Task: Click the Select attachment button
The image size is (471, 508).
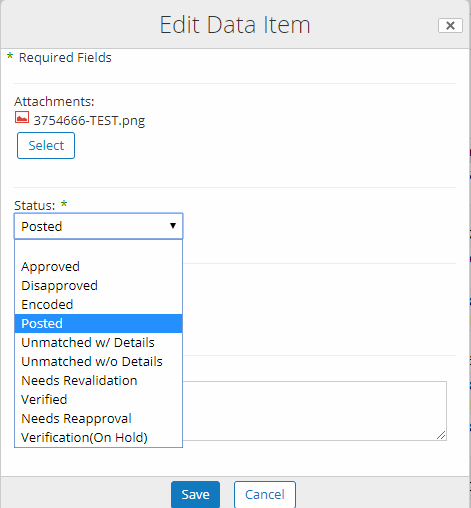Action: [46, 146]
